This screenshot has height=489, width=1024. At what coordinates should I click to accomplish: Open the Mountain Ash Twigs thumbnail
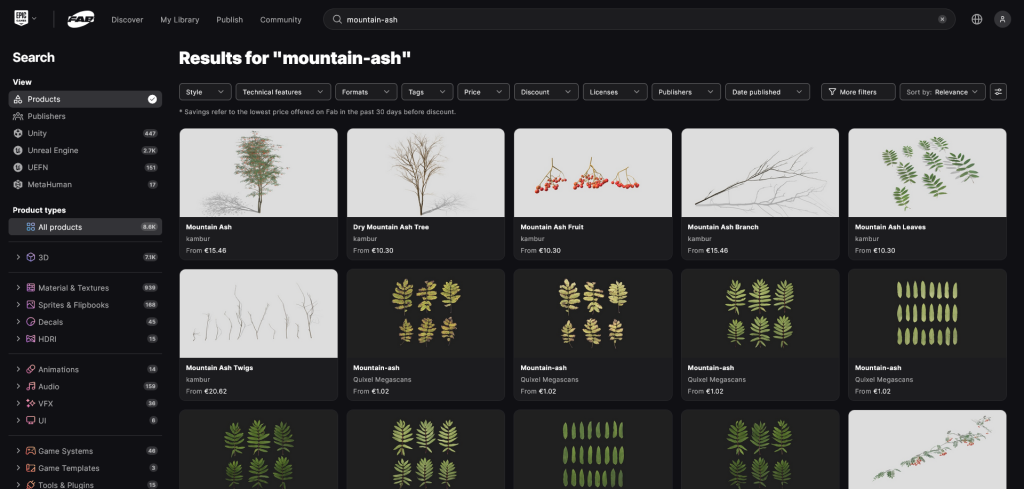[x=259, y=313]
